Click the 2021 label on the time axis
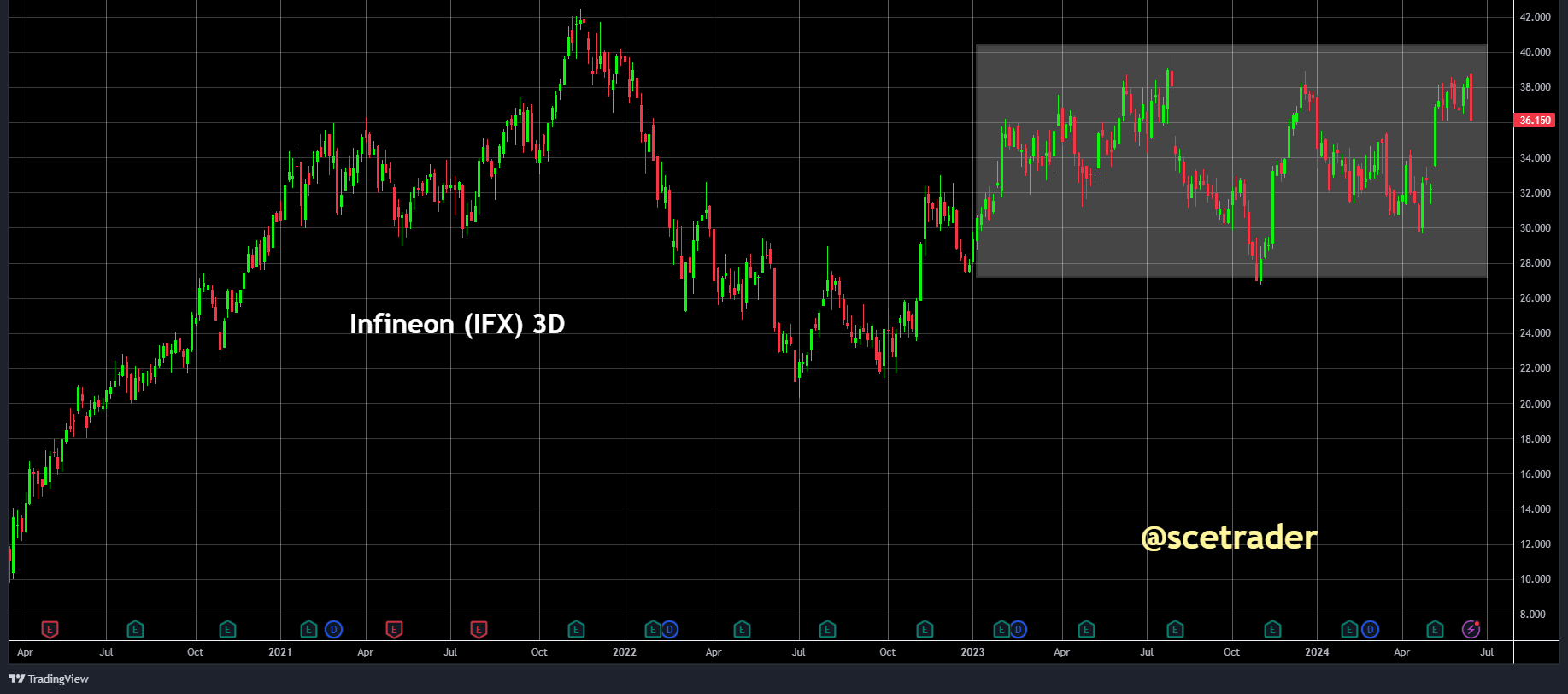Screen dimensions: 1568x694 click(x=280, y=652)
